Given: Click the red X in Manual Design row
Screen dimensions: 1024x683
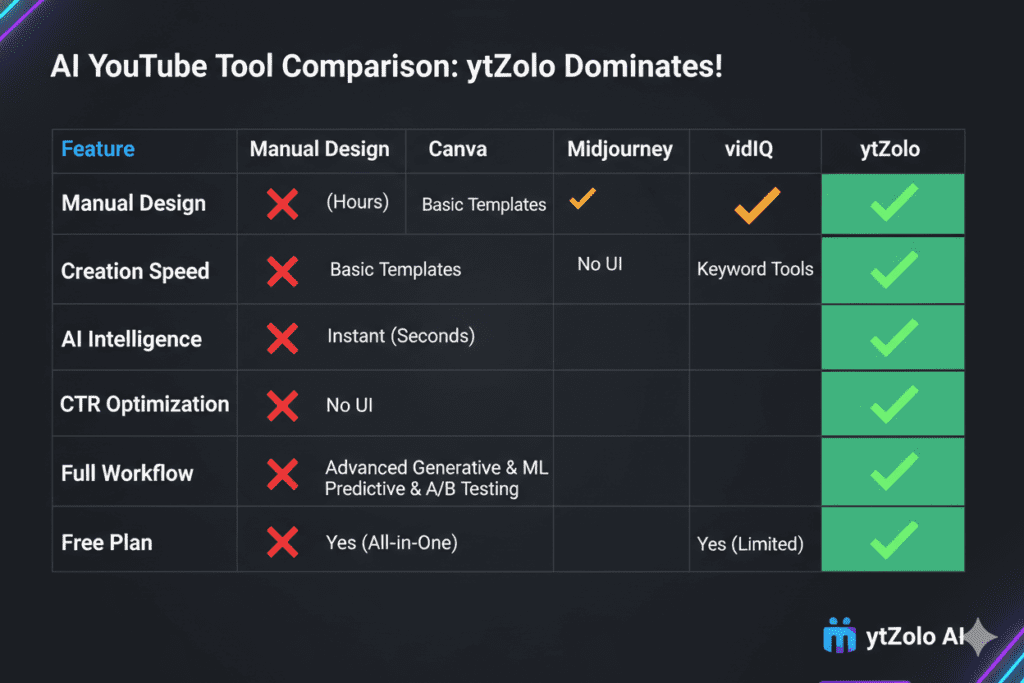Looking at the screenshot, I should pyautogui.click(x=283, y=204).
